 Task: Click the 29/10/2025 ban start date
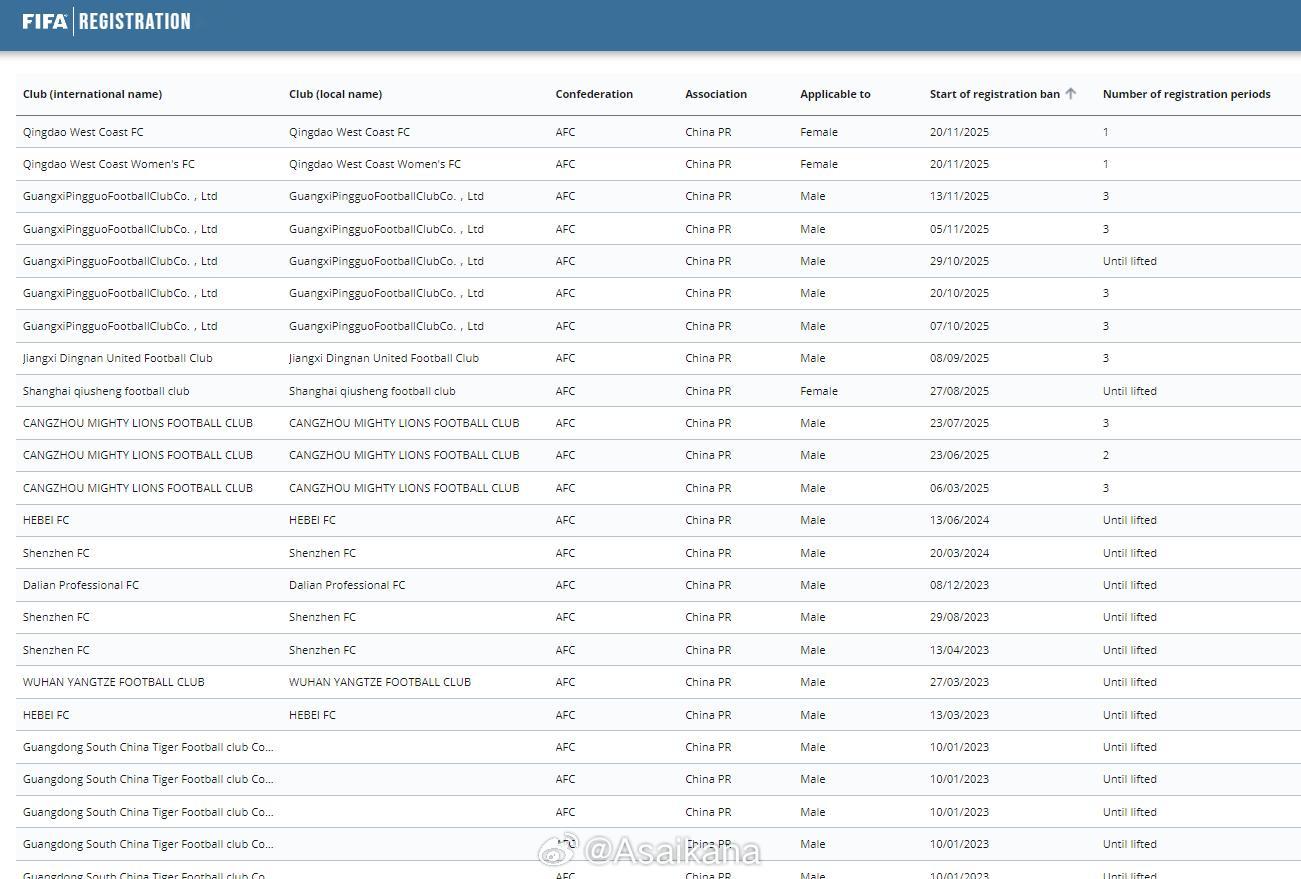coord(959,261)
